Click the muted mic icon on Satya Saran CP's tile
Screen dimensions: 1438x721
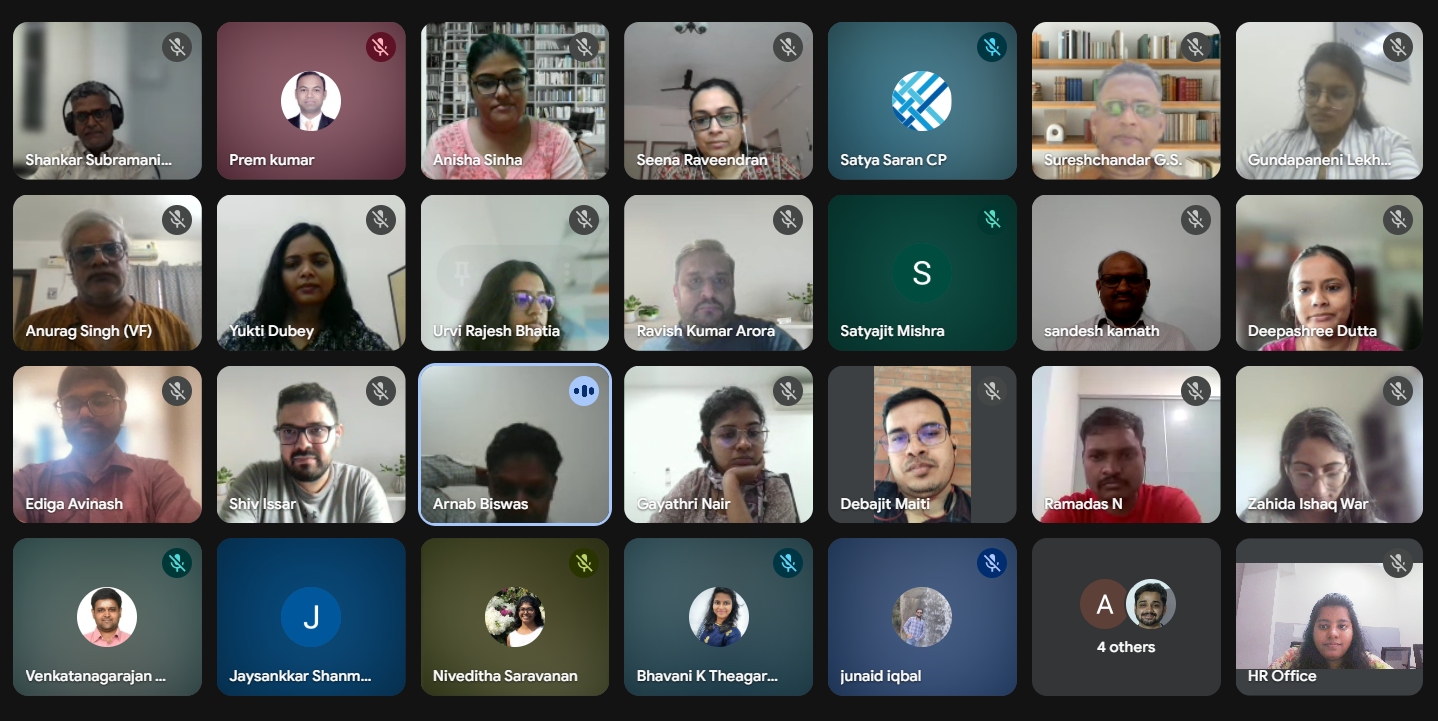991,47
